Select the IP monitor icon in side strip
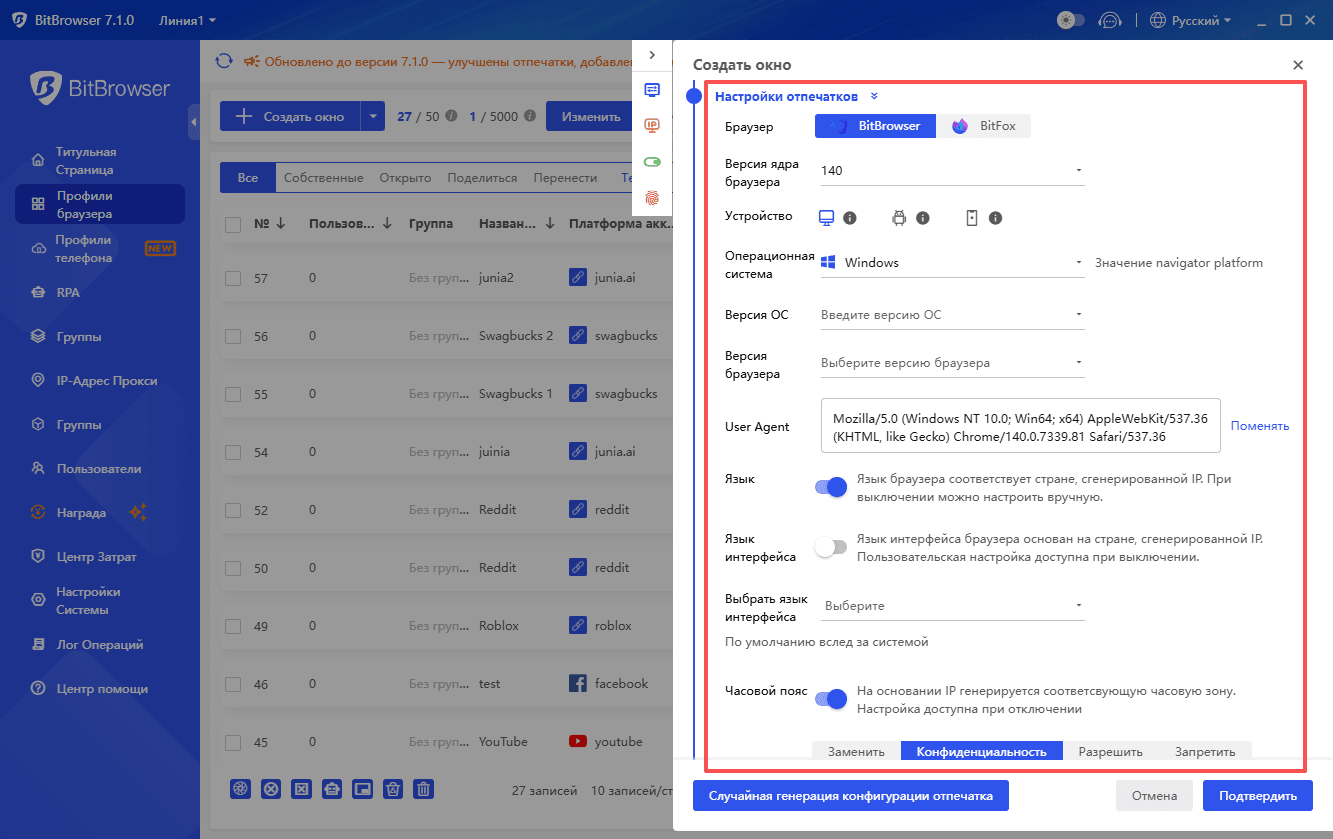1333x839 pixels. [653, 125]
